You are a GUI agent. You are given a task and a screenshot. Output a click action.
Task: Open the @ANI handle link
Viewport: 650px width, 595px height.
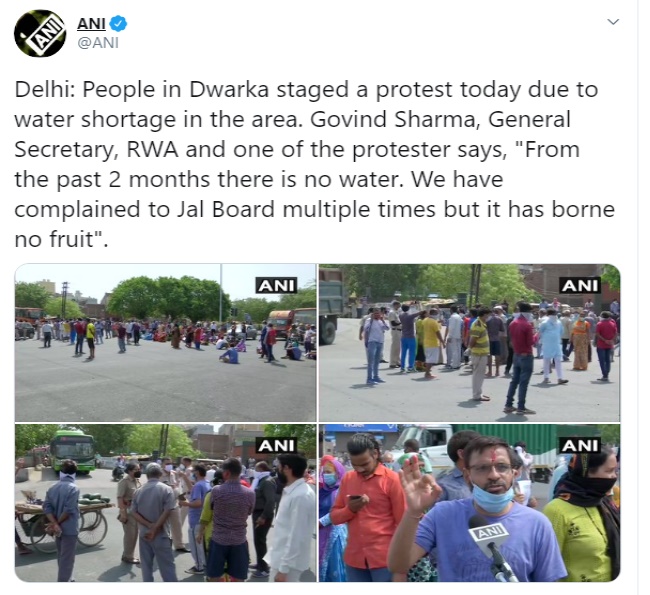click(98, 42)
